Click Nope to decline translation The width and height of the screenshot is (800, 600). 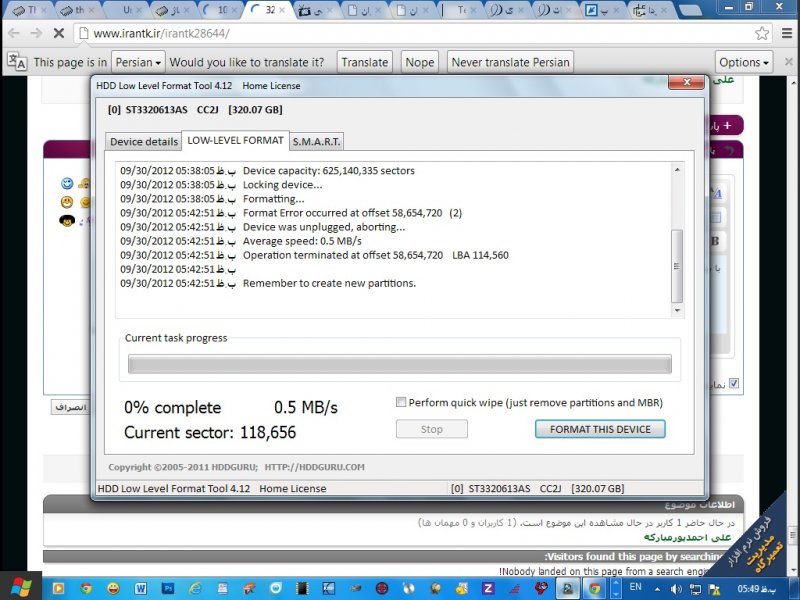[420, 62]
